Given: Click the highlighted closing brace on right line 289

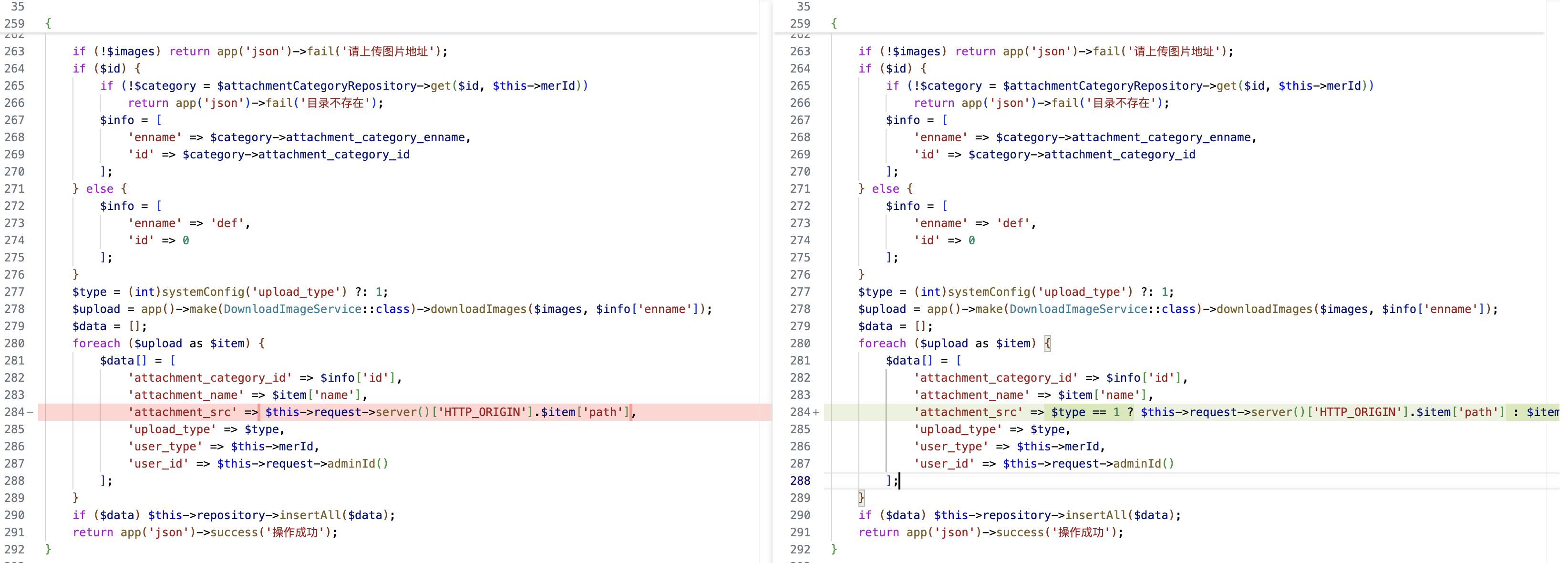Looking at the screenshot, I should pyautogui.click(x=861, y=498).
